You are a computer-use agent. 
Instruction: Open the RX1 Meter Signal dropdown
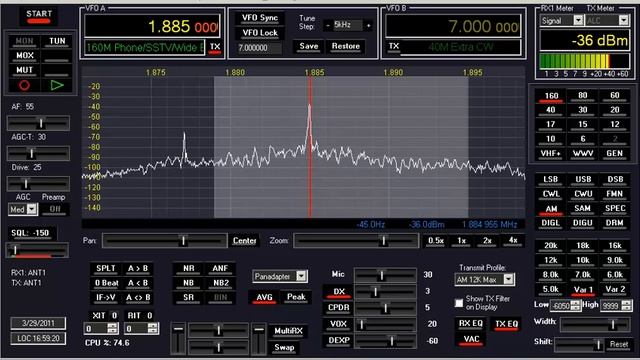tap(578, 20)
